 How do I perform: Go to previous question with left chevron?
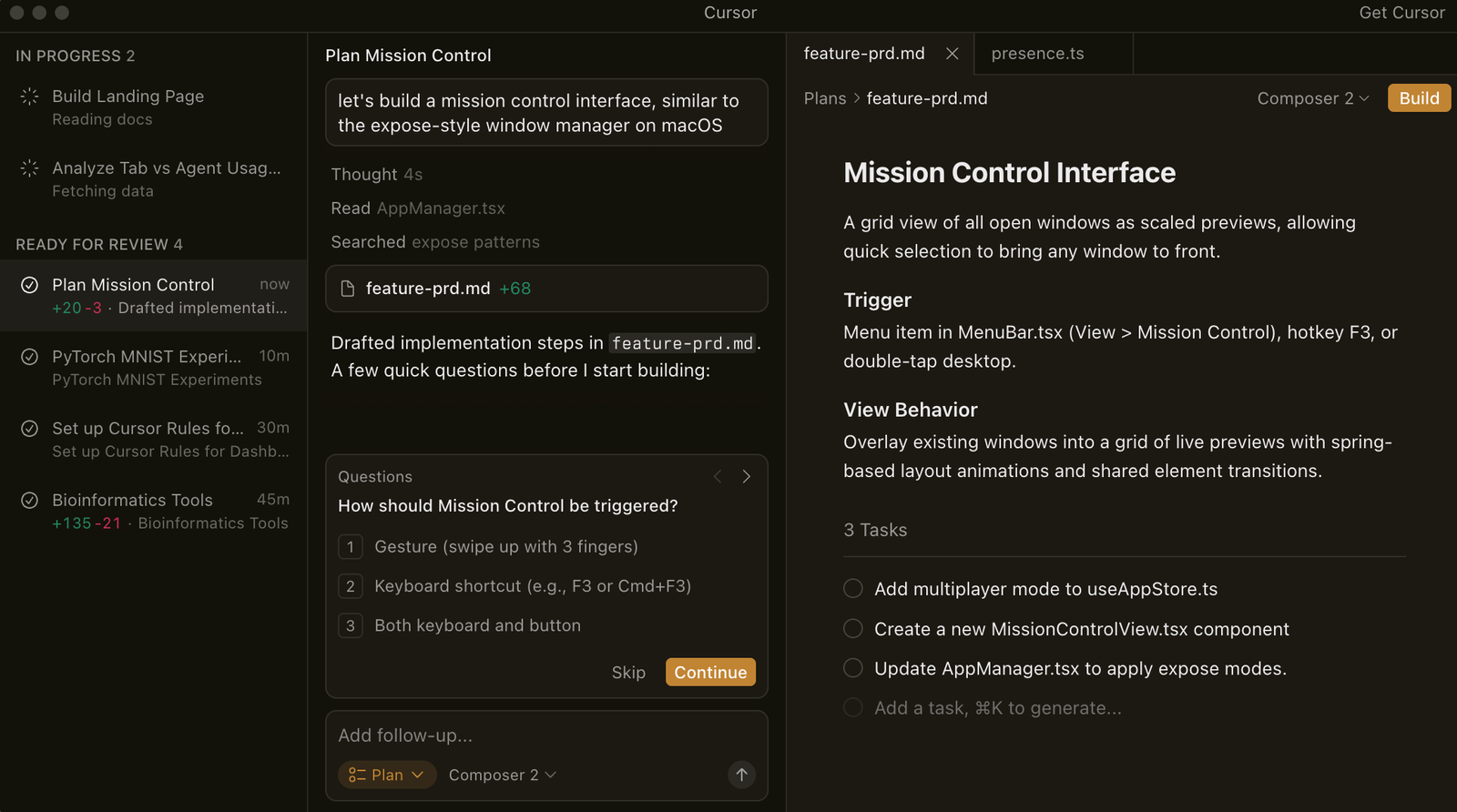(718, 477)
